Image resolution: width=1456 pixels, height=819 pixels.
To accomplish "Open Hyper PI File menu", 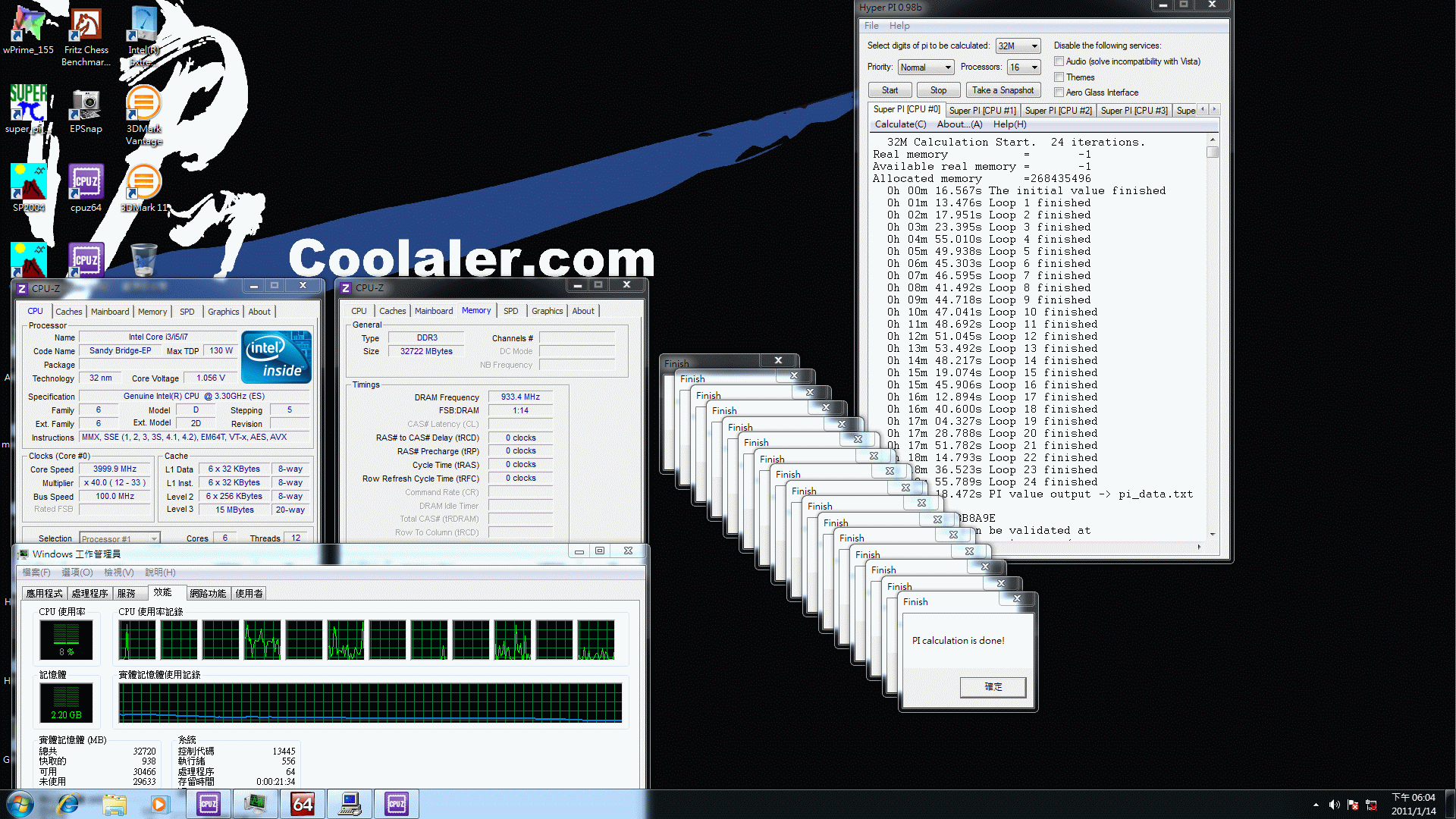I will 871,26.
